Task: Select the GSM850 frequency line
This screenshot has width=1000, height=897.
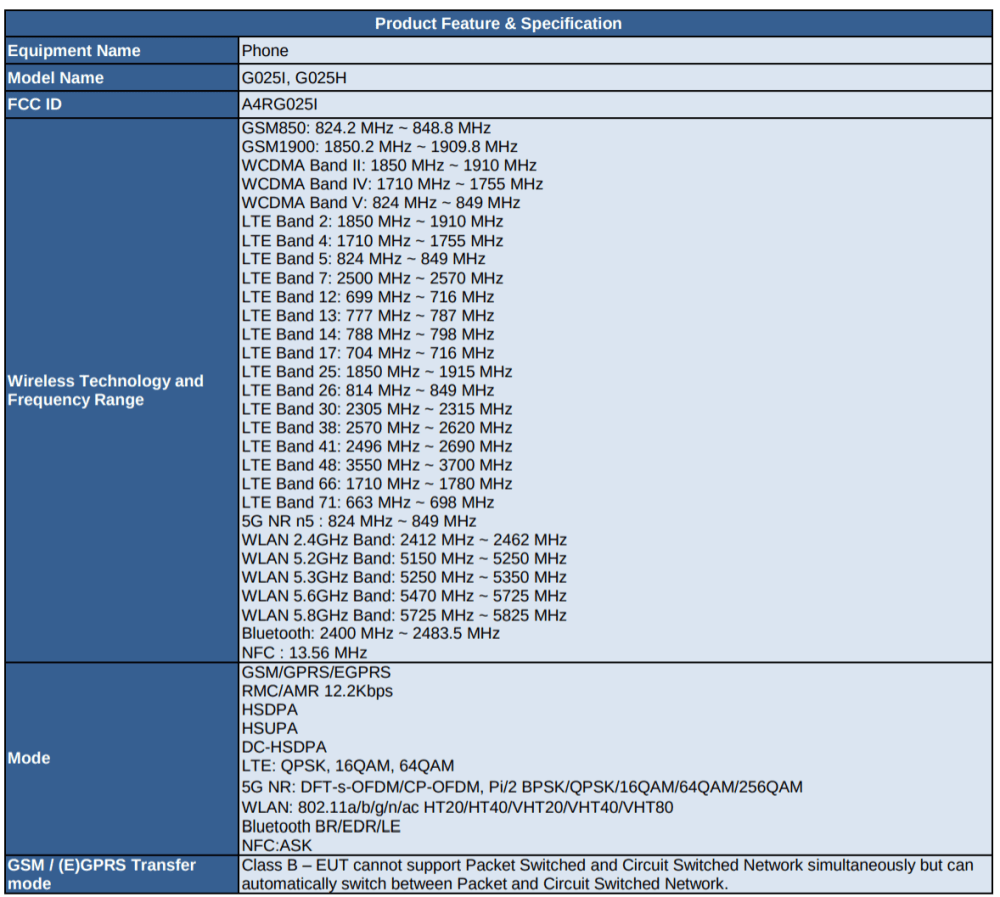Action: point(366,128)
